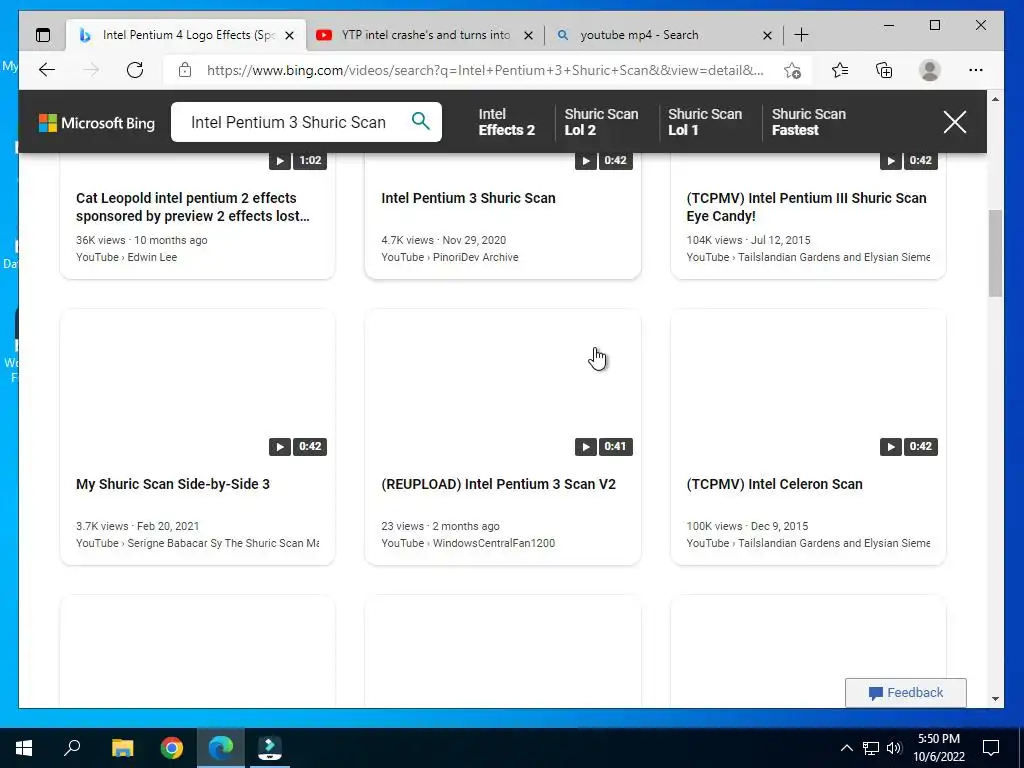Show hidden system tray icons

[846, 748]
